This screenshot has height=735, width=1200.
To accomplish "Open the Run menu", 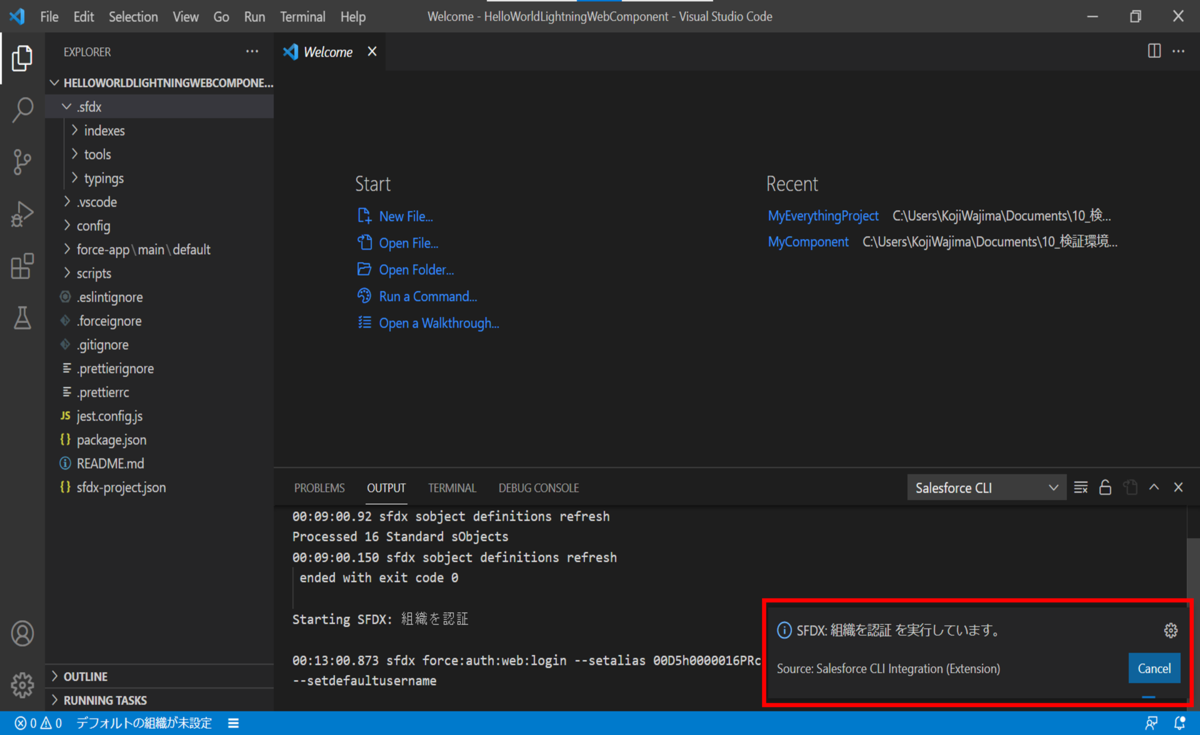I will [x=255, y=17].
